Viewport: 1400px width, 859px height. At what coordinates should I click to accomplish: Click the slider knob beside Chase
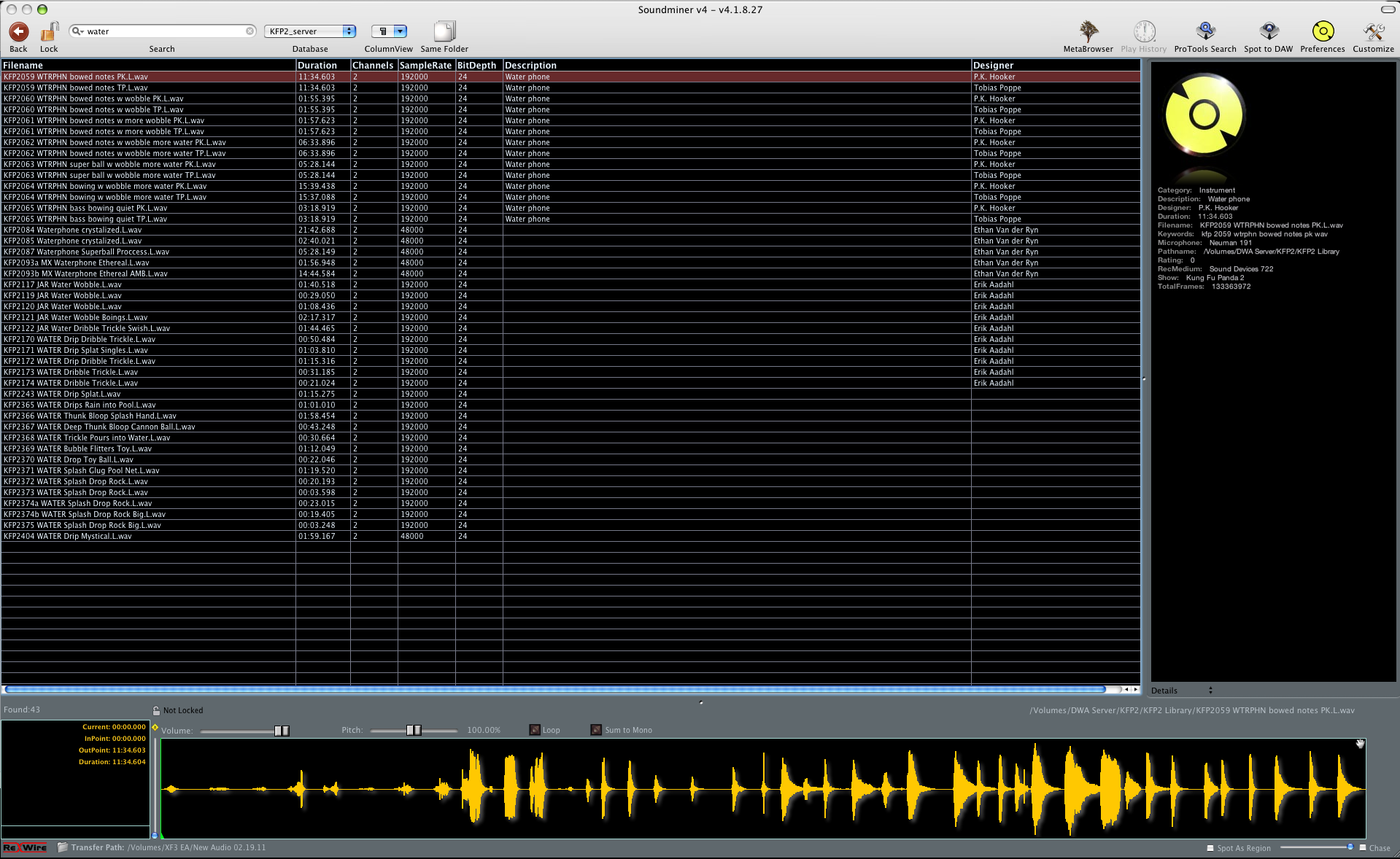click(1350, 847)
